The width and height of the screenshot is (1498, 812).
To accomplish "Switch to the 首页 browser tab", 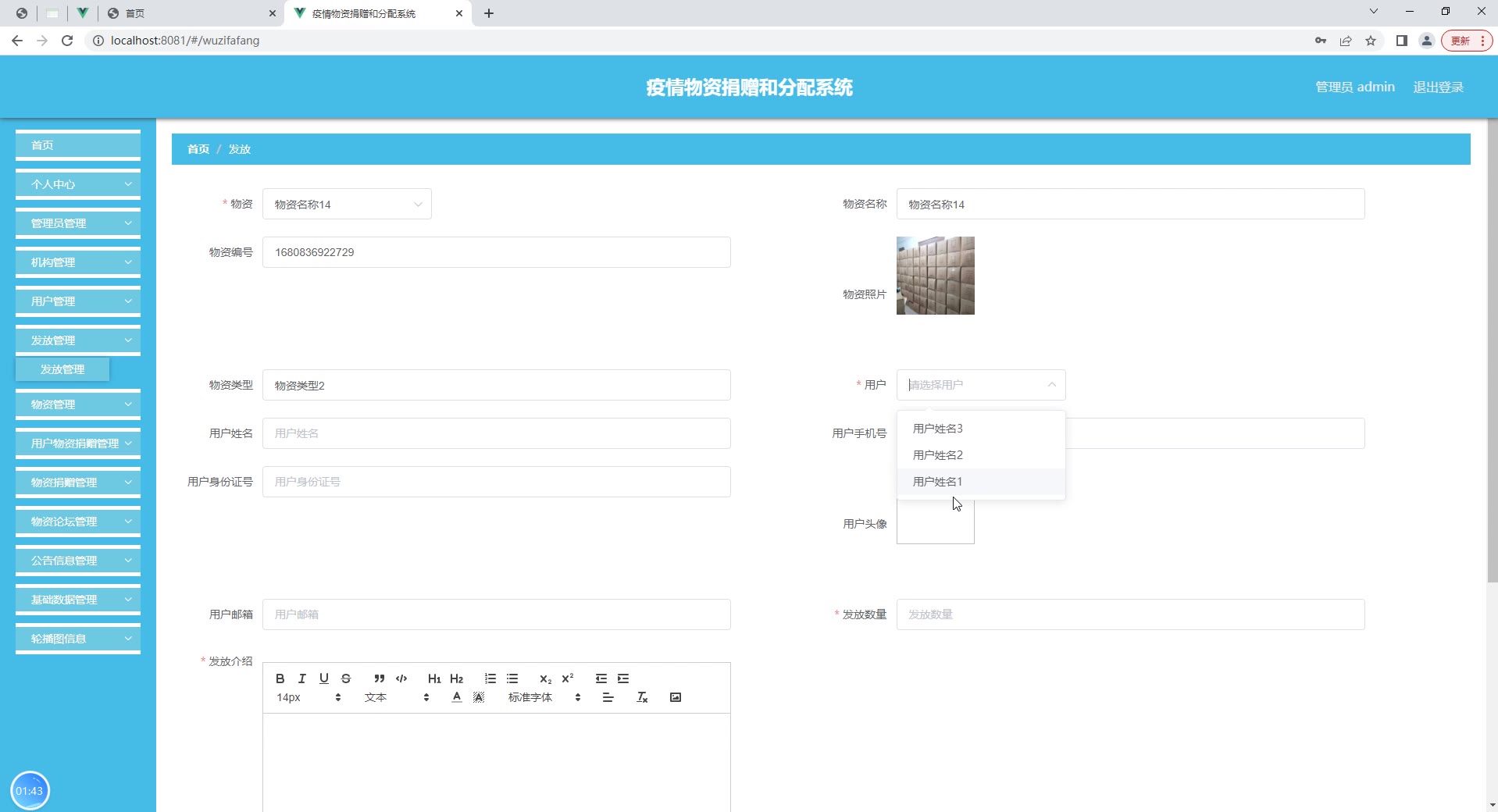I will coord(191,13).
